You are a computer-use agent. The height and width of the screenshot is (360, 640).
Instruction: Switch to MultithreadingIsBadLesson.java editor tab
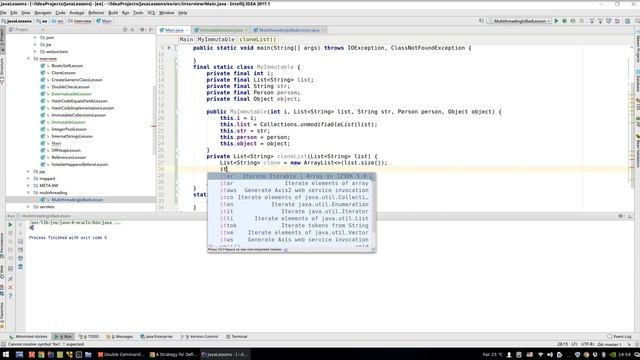coord(289,30)
